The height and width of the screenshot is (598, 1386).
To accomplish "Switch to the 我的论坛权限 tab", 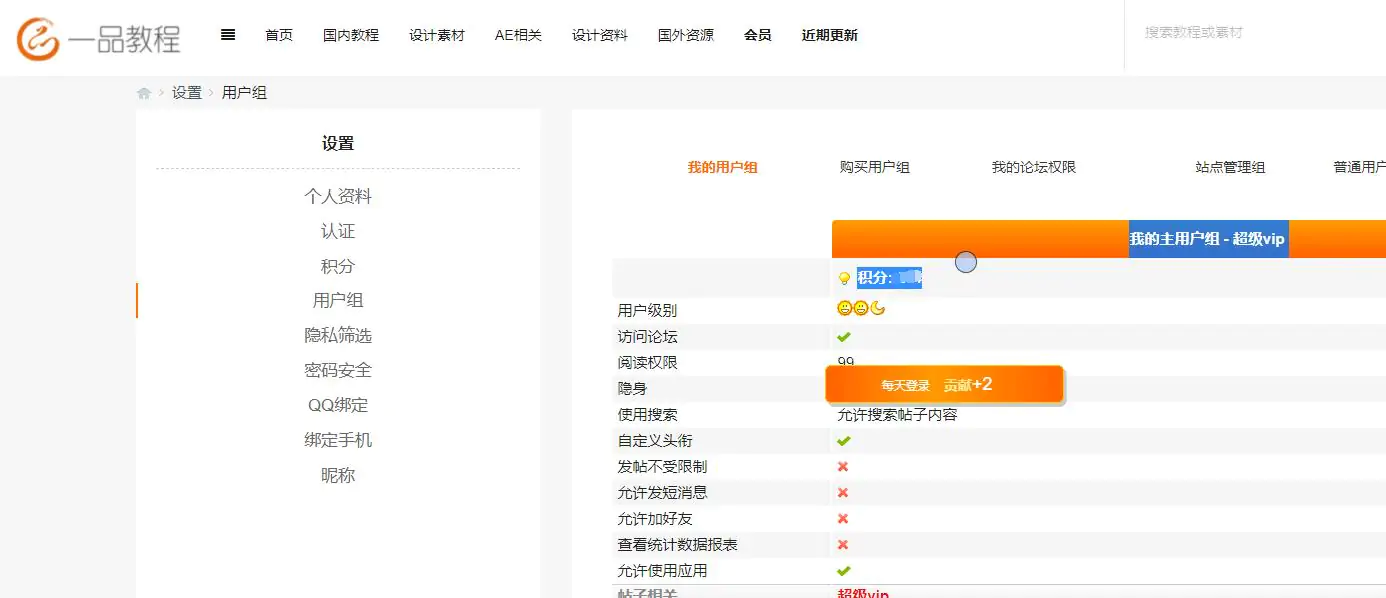I will click(x=1034, y=168).
